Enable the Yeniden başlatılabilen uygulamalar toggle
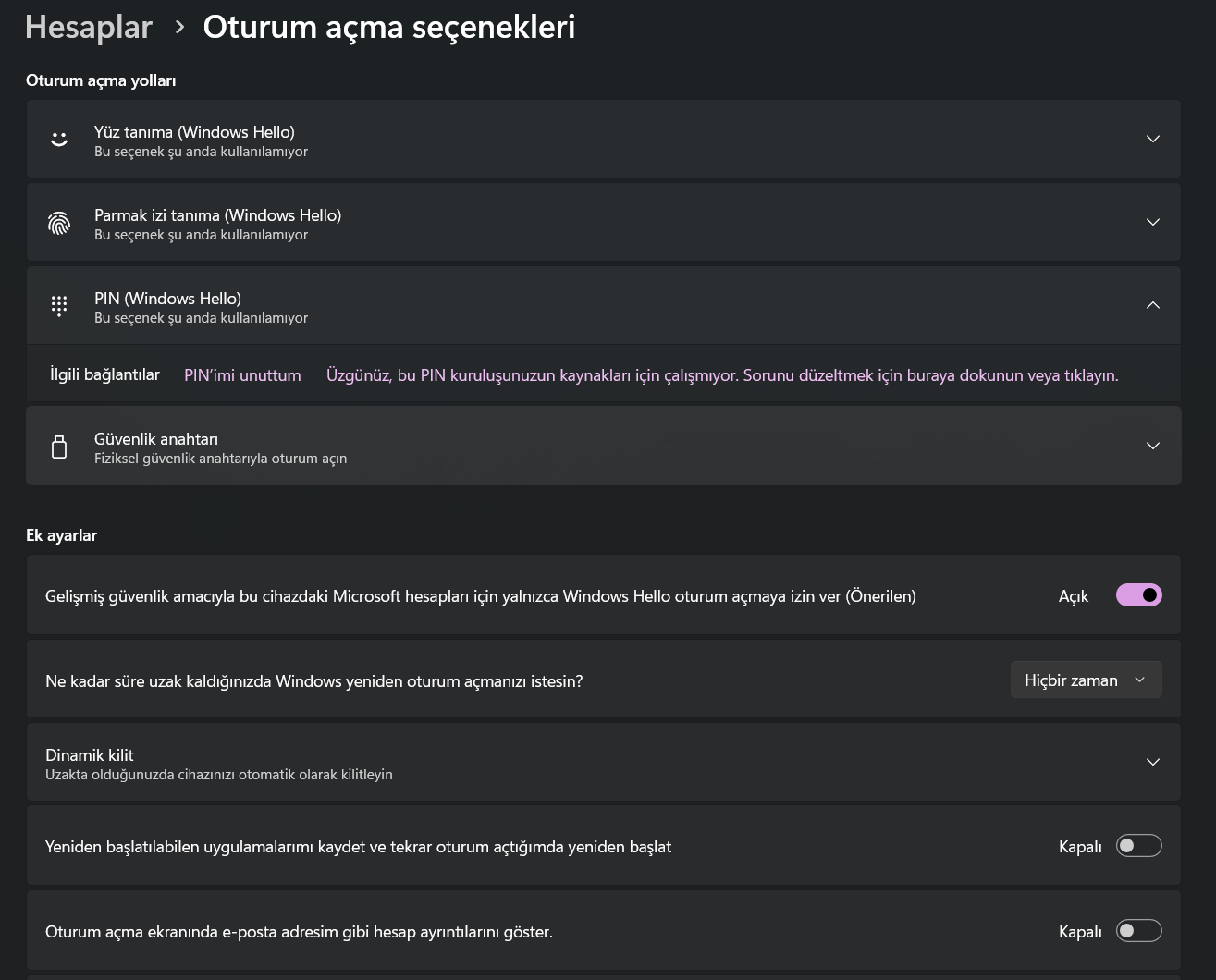Viewport: 1216px width, 980px height. coord(1139,846)
